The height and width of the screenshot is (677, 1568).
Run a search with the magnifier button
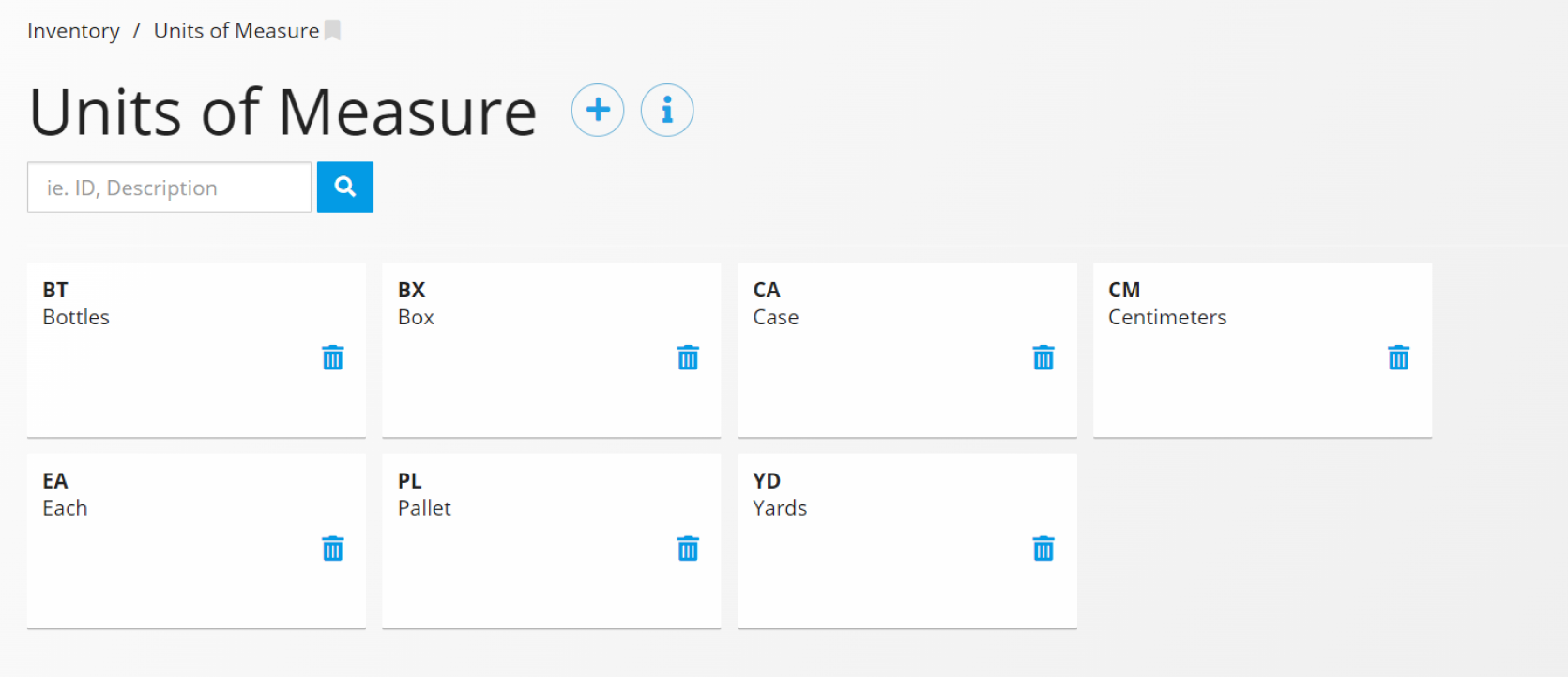tap(344, 187)
